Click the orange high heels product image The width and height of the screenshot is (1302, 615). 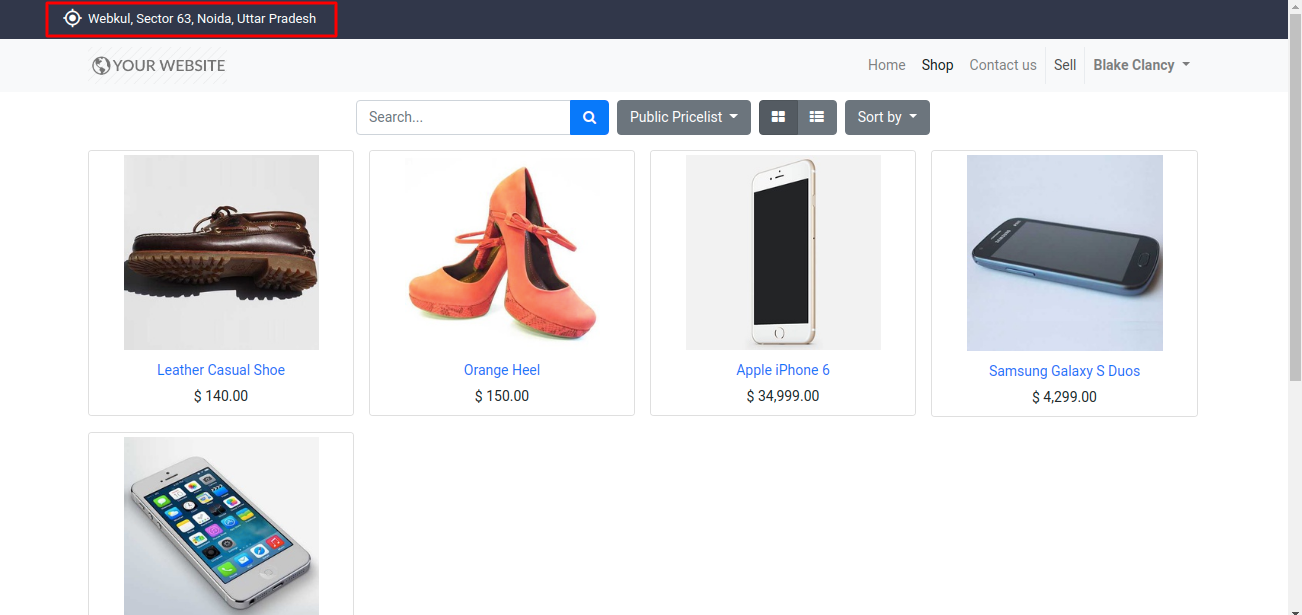point(502,252)
